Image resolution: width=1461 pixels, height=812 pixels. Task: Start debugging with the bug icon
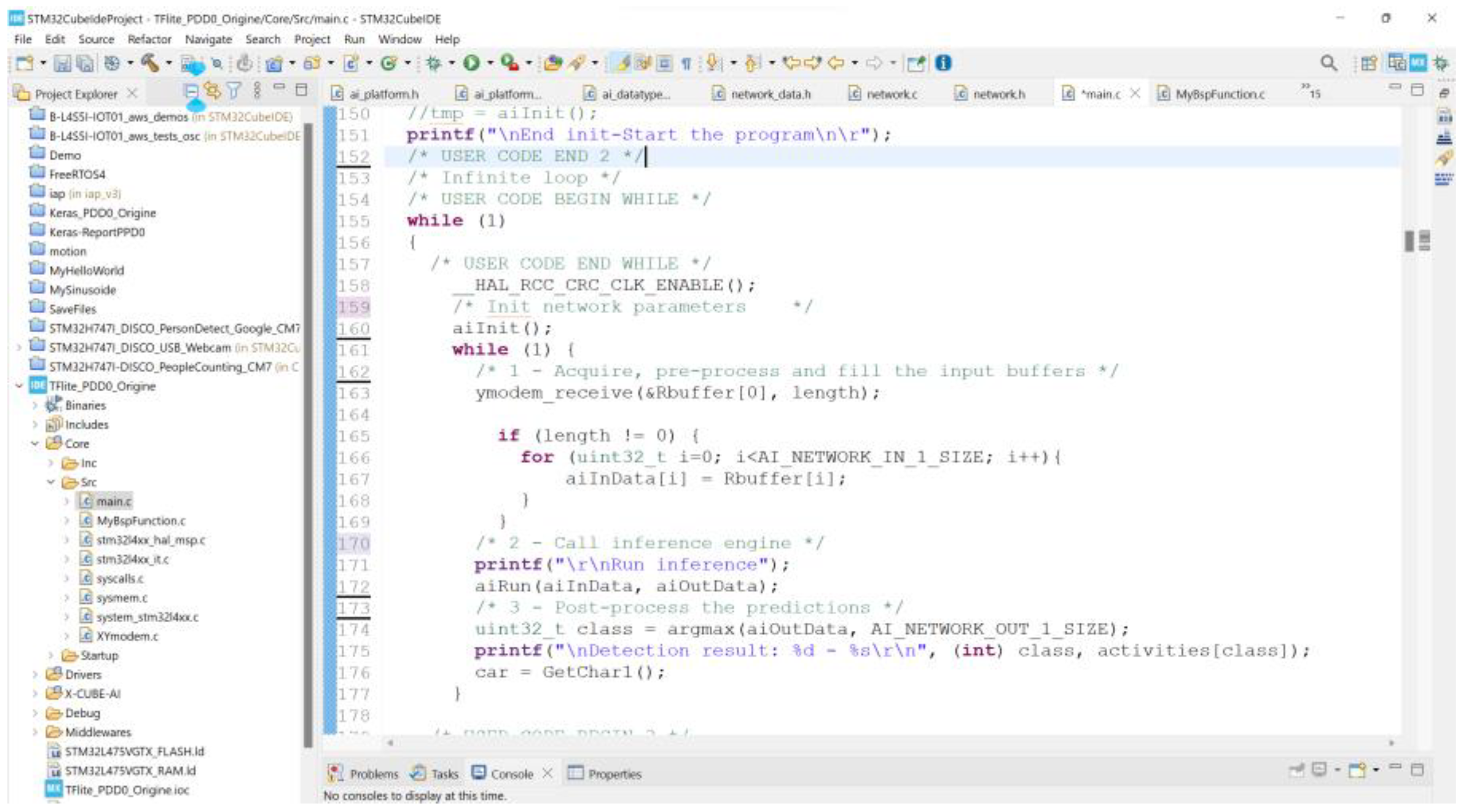[x=434, y=63]
